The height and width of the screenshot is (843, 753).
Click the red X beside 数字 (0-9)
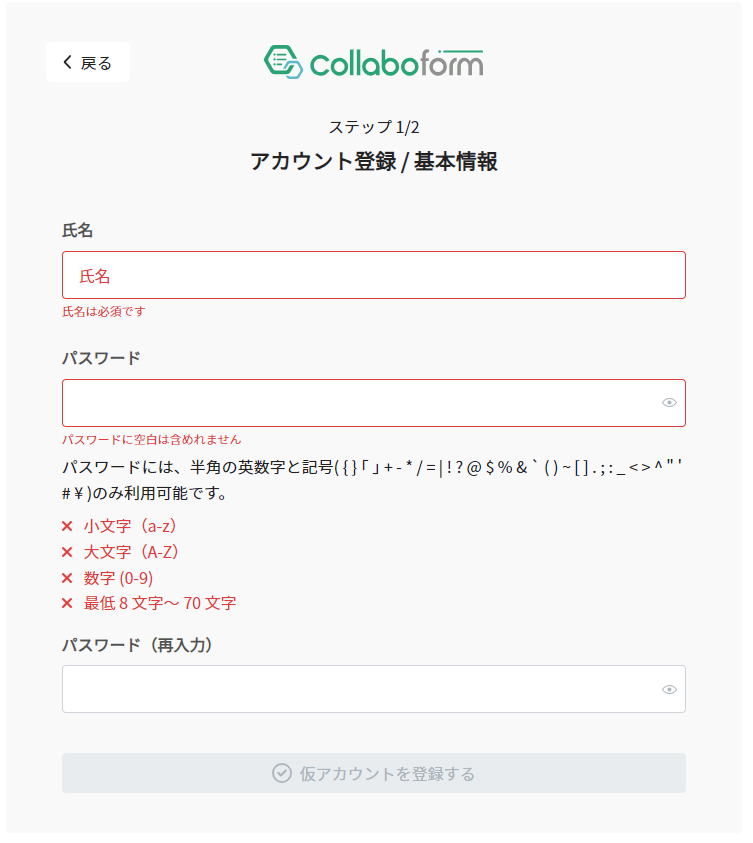(67, 578)
